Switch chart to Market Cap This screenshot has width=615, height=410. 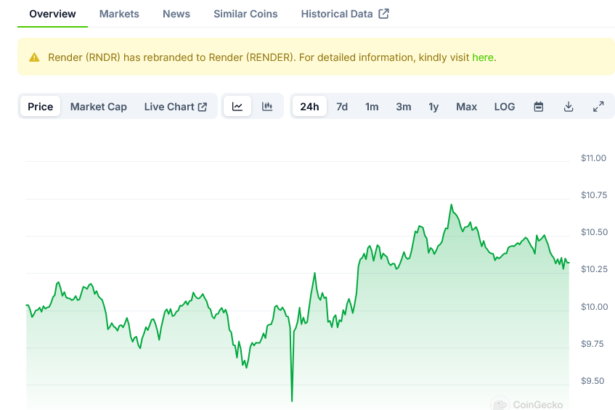(x=98, y=107)
